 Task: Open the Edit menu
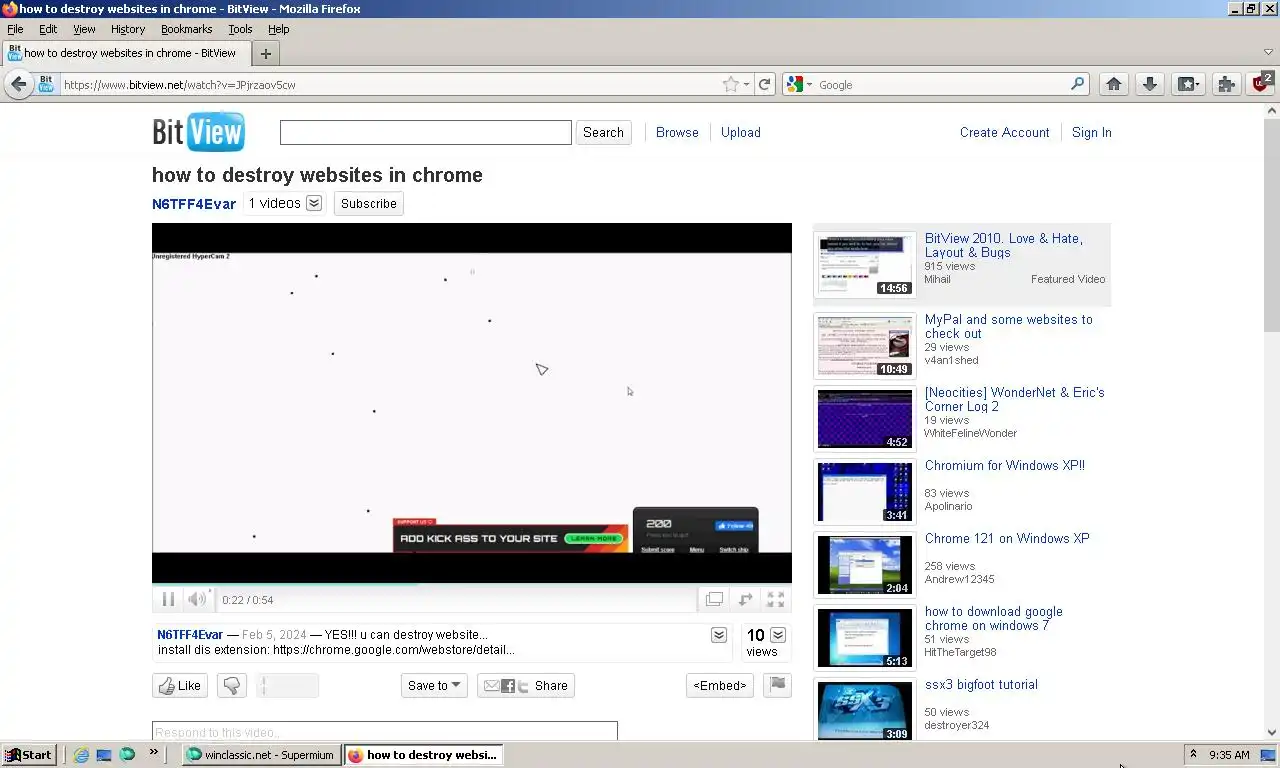point(48,29)
